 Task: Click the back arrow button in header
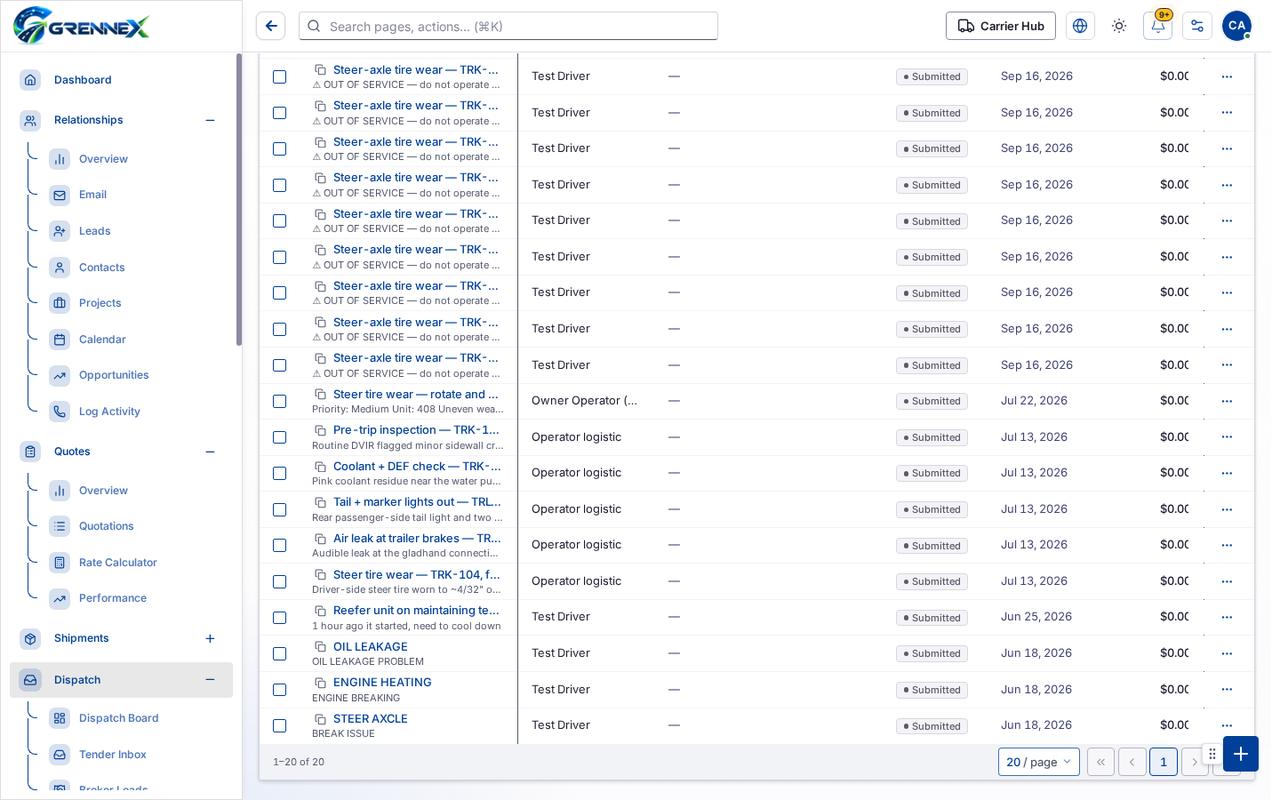(270, 26)
